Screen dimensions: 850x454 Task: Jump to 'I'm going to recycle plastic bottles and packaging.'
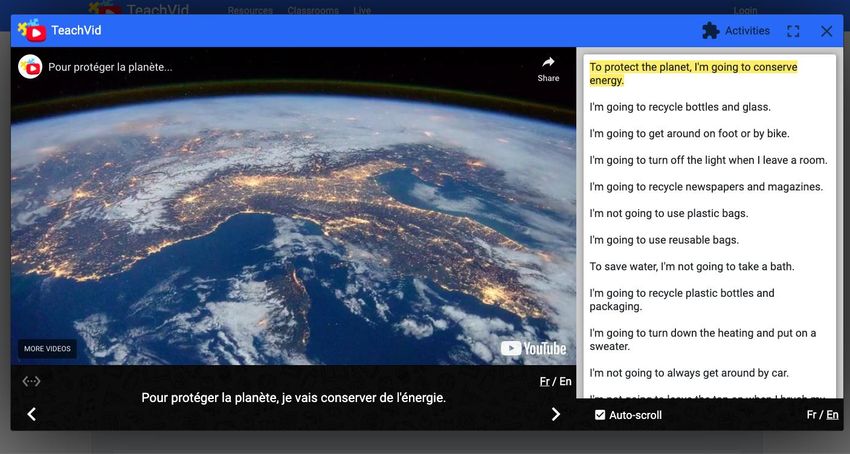[x=682, y=299]
